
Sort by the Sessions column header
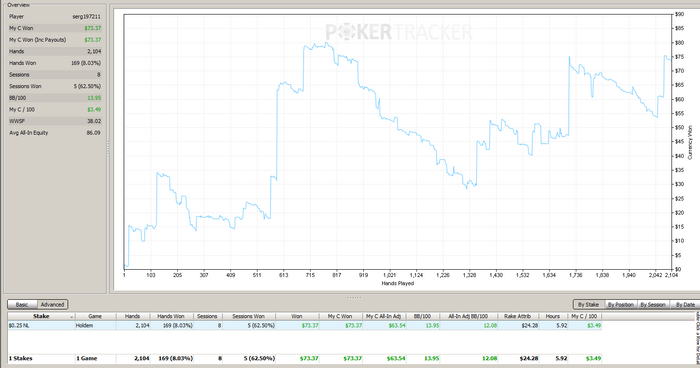pos(207,316)
